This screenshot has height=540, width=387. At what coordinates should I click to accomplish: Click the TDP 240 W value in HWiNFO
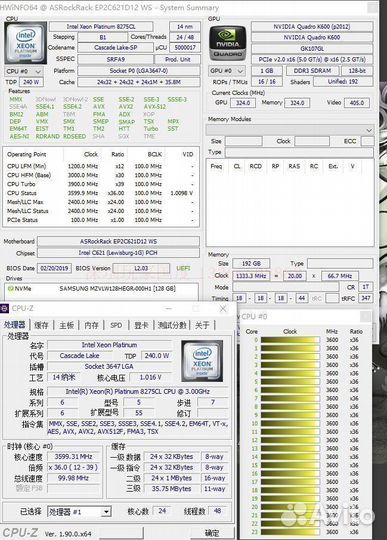(x=31, y=82)
